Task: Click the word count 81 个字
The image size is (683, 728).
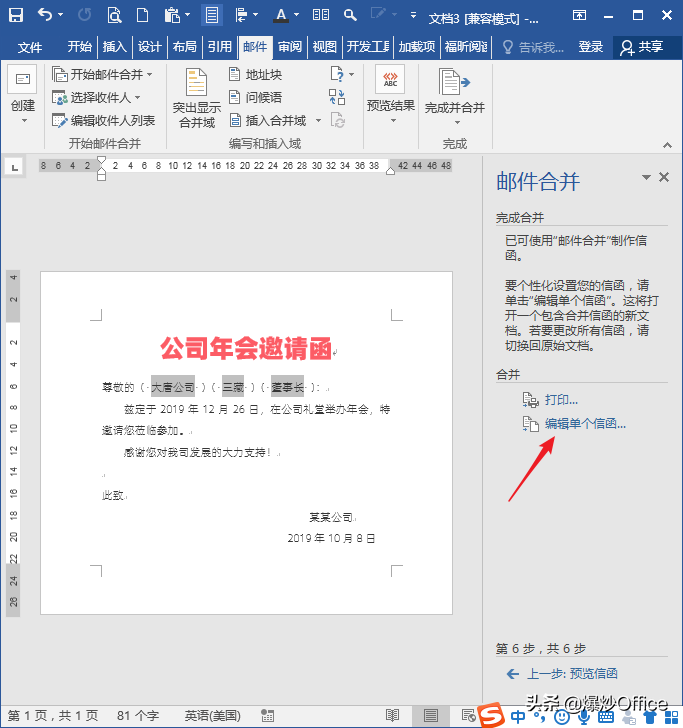Action: [137, 715]
